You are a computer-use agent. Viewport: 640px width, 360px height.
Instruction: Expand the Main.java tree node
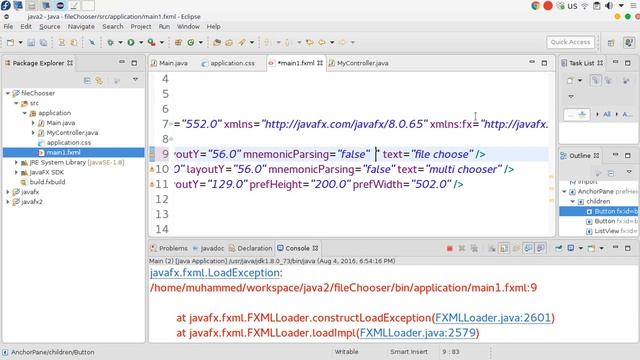33,122
